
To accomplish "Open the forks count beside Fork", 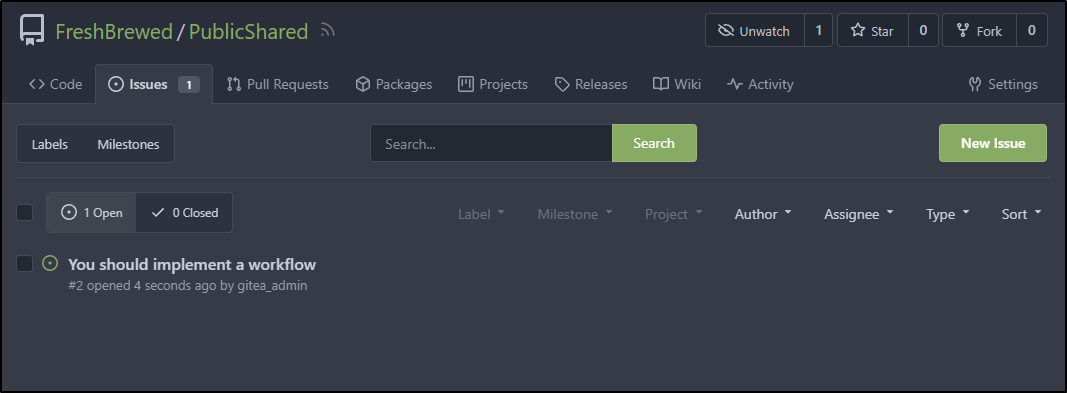I will coord(1032,31).
